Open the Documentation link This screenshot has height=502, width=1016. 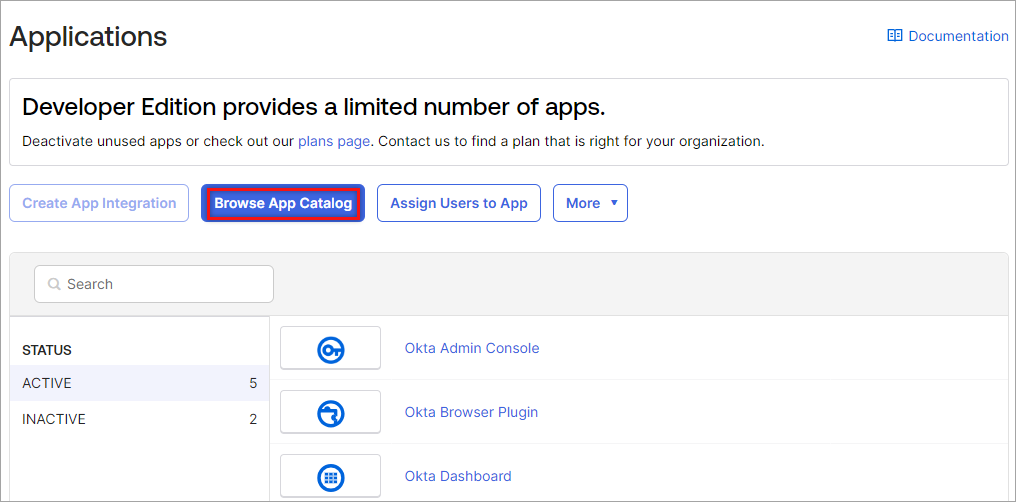[x=958, y=36]
